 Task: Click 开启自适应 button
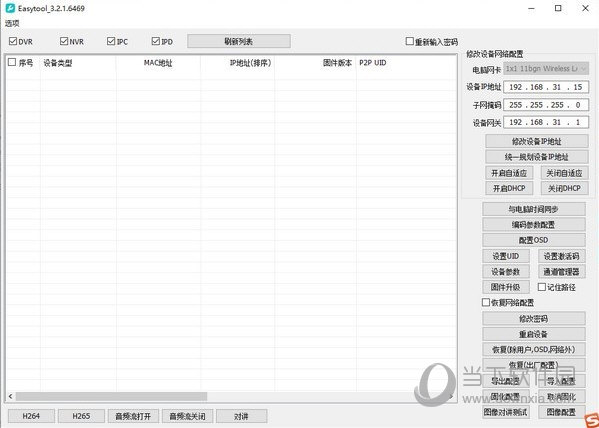pos(509,173)
